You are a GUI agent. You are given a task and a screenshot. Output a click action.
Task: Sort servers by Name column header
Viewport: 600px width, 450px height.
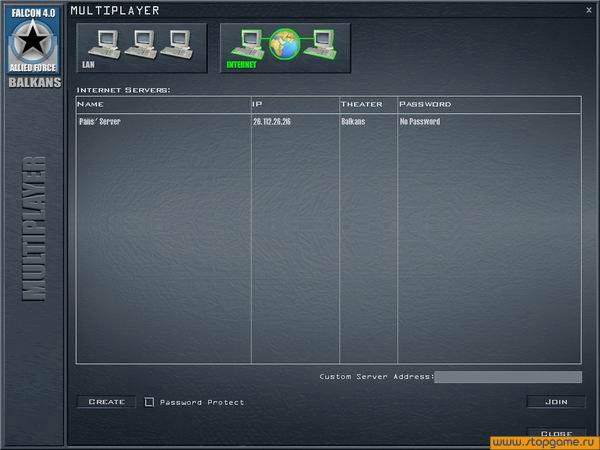(x=90, y=104)
